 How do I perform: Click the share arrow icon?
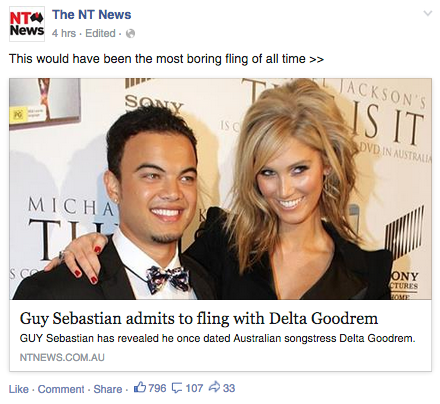[214, 388]
